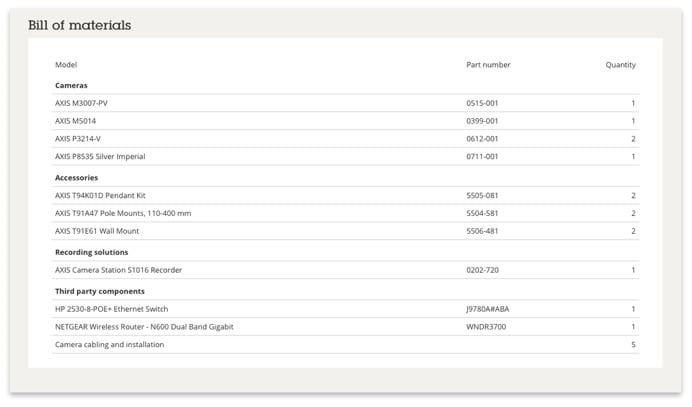Select the AXIS T91E61 Wall Mount row
692x407 pixels.
click(100, 232)
